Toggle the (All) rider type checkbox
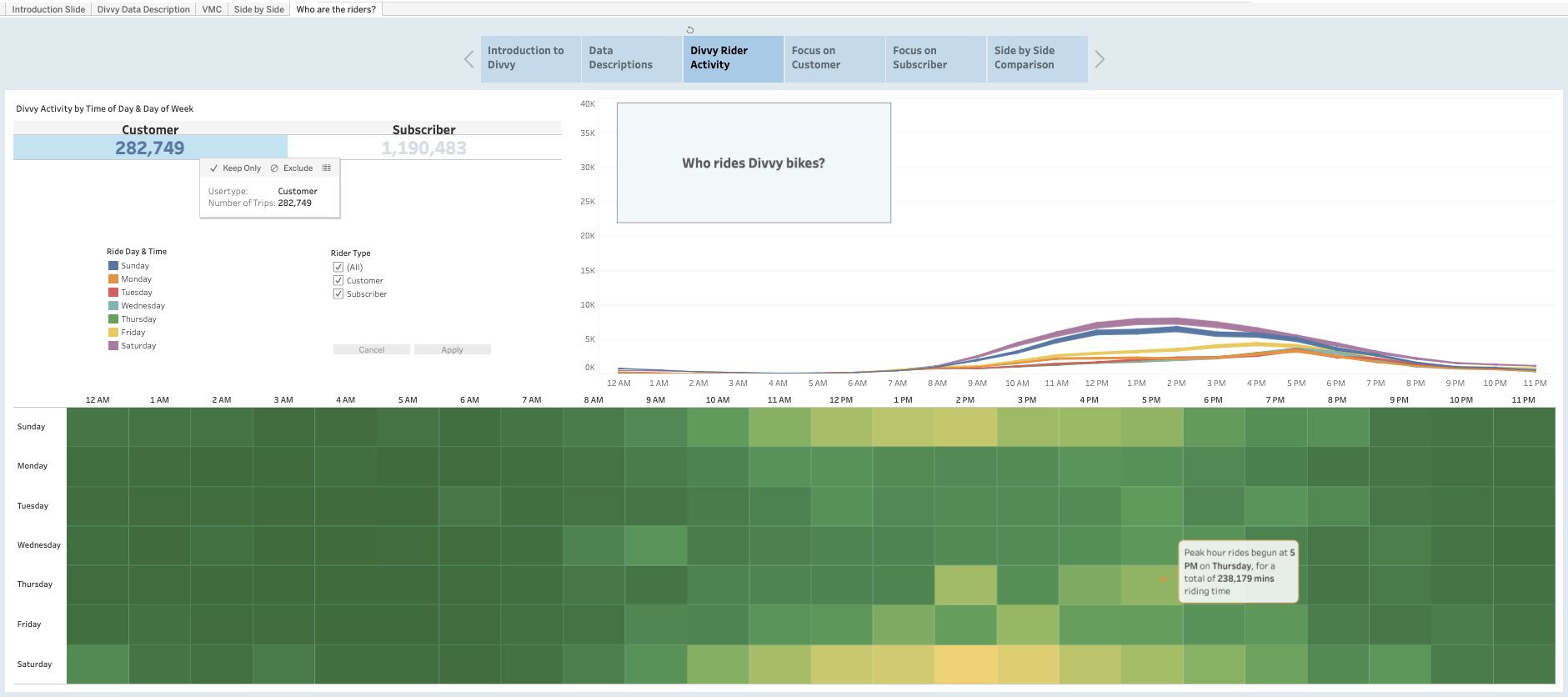 click(338, 267)
